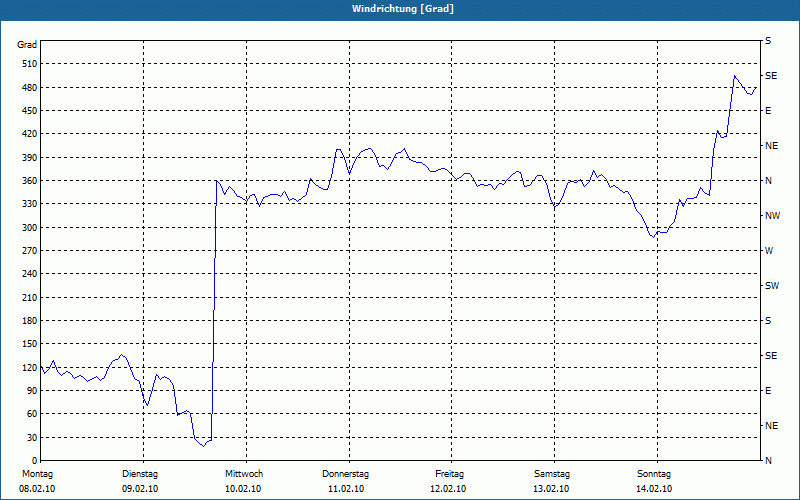This screenshot has height=500, width=800.
Task: Click the 300 value on the Grad axis
Action: click(x=29, y=228)
